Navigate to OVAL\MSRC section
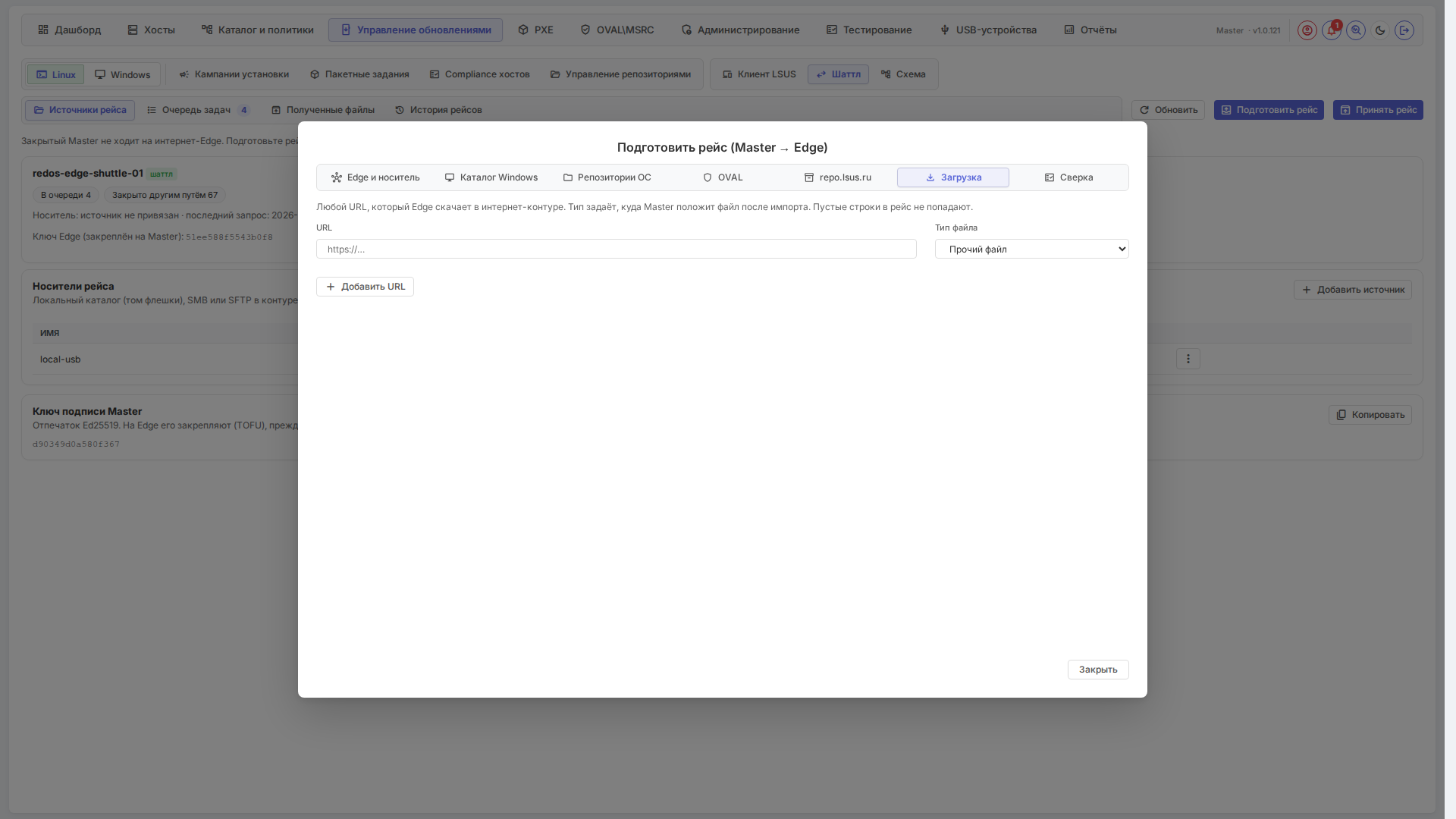The image size is (1456, 819). tap(617, 30)
